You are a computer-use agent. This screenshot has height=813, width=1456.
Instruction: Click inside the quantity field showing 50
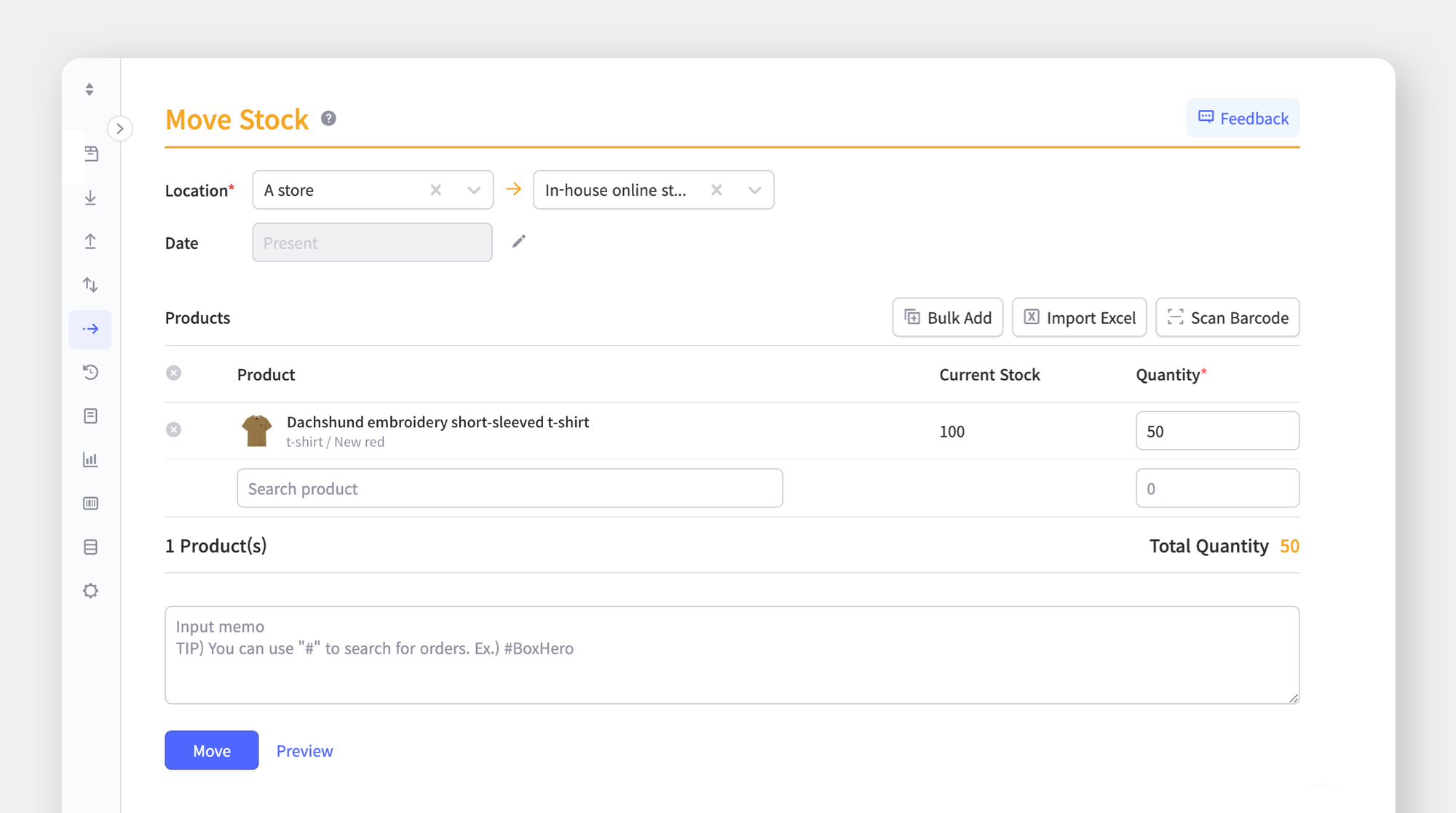pos(1216,430)
